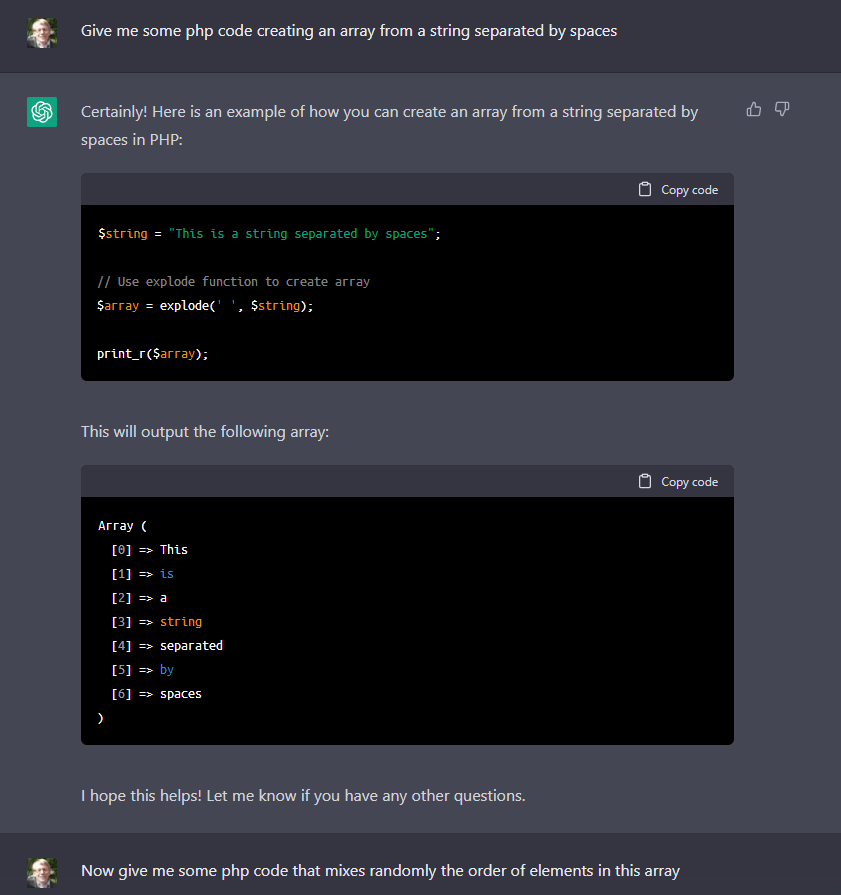
Task: Click the thumbs up icon on the response
Action: click(x=754, y=109)
